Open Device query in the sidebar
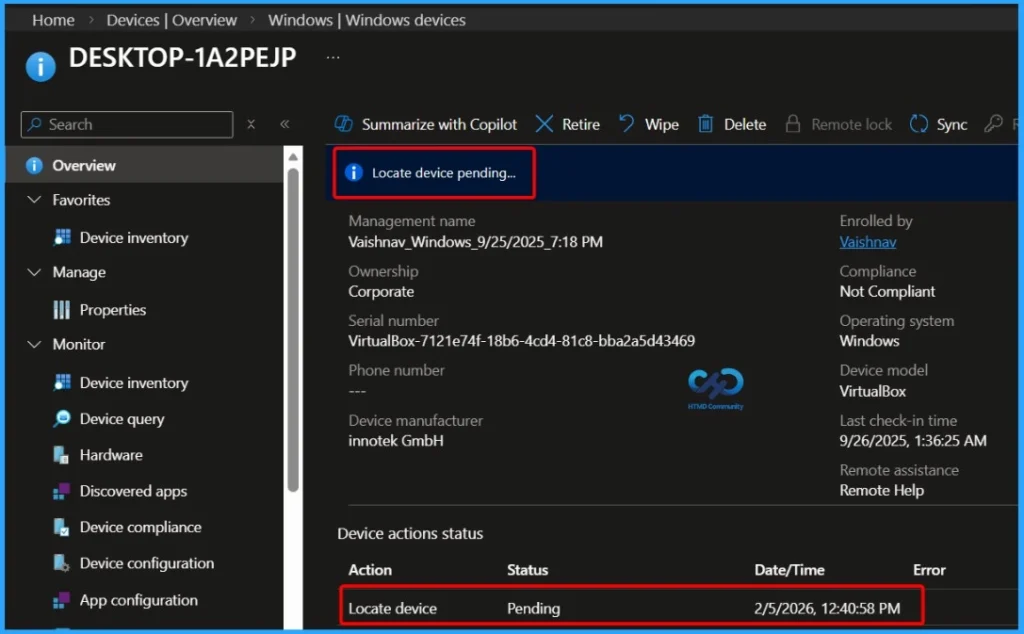The image size is (1024, 634). tap(121, 418)
